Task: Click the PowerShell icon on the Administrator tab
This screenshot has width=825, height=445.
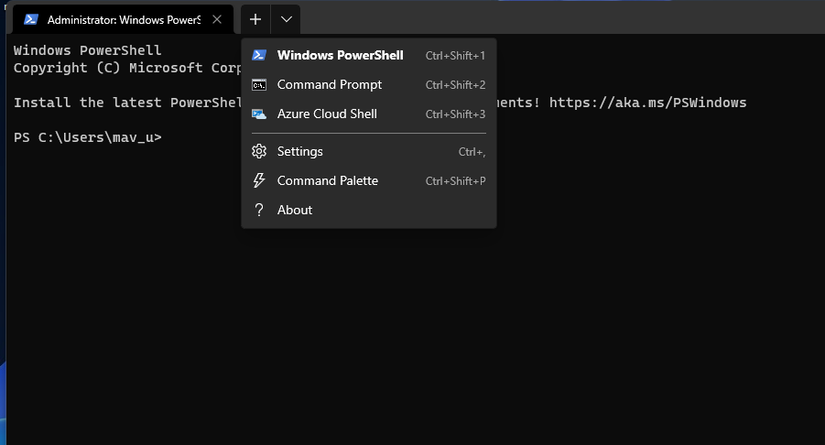Action: pyautogui.click(x=31, y=19)
